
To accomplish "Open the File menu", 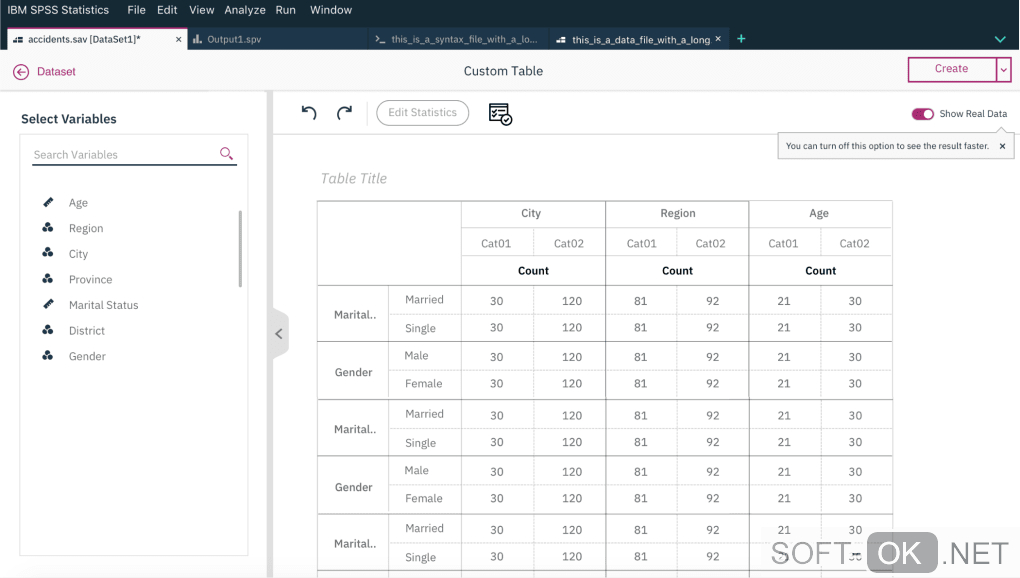I will tap(137, 10).
